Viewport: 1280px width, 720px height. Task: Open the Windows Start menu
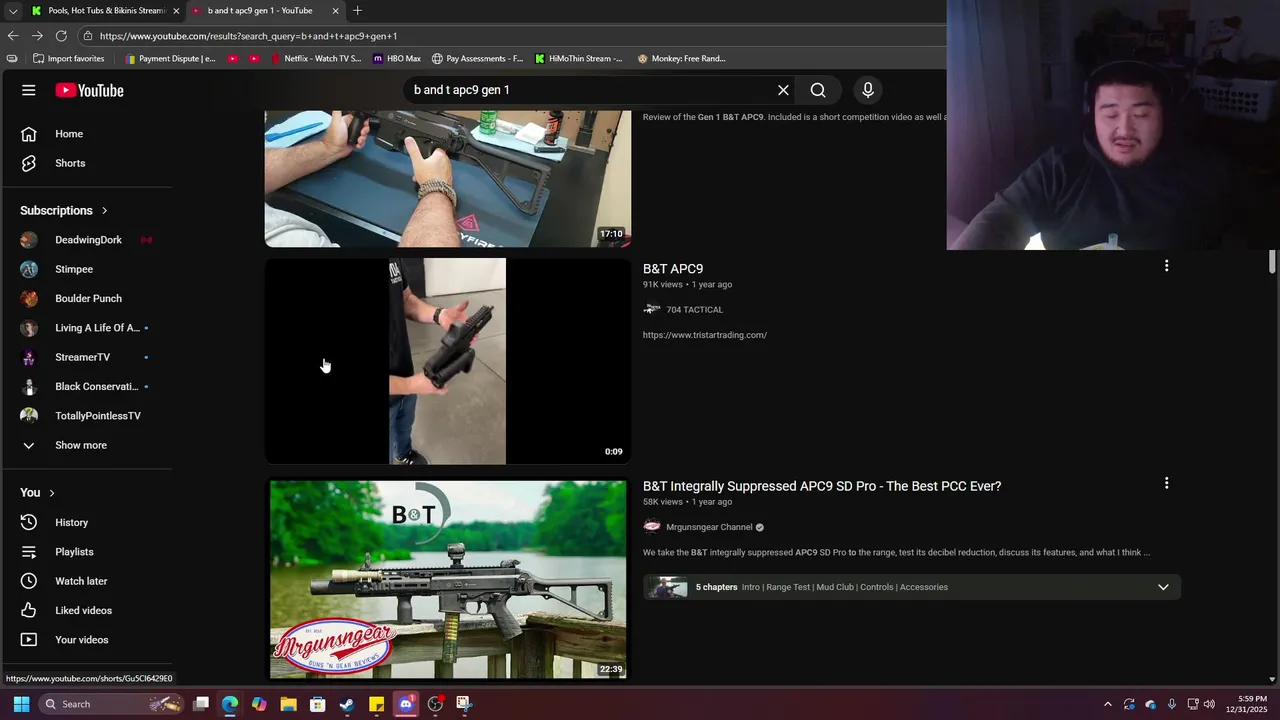coord(21,704)
